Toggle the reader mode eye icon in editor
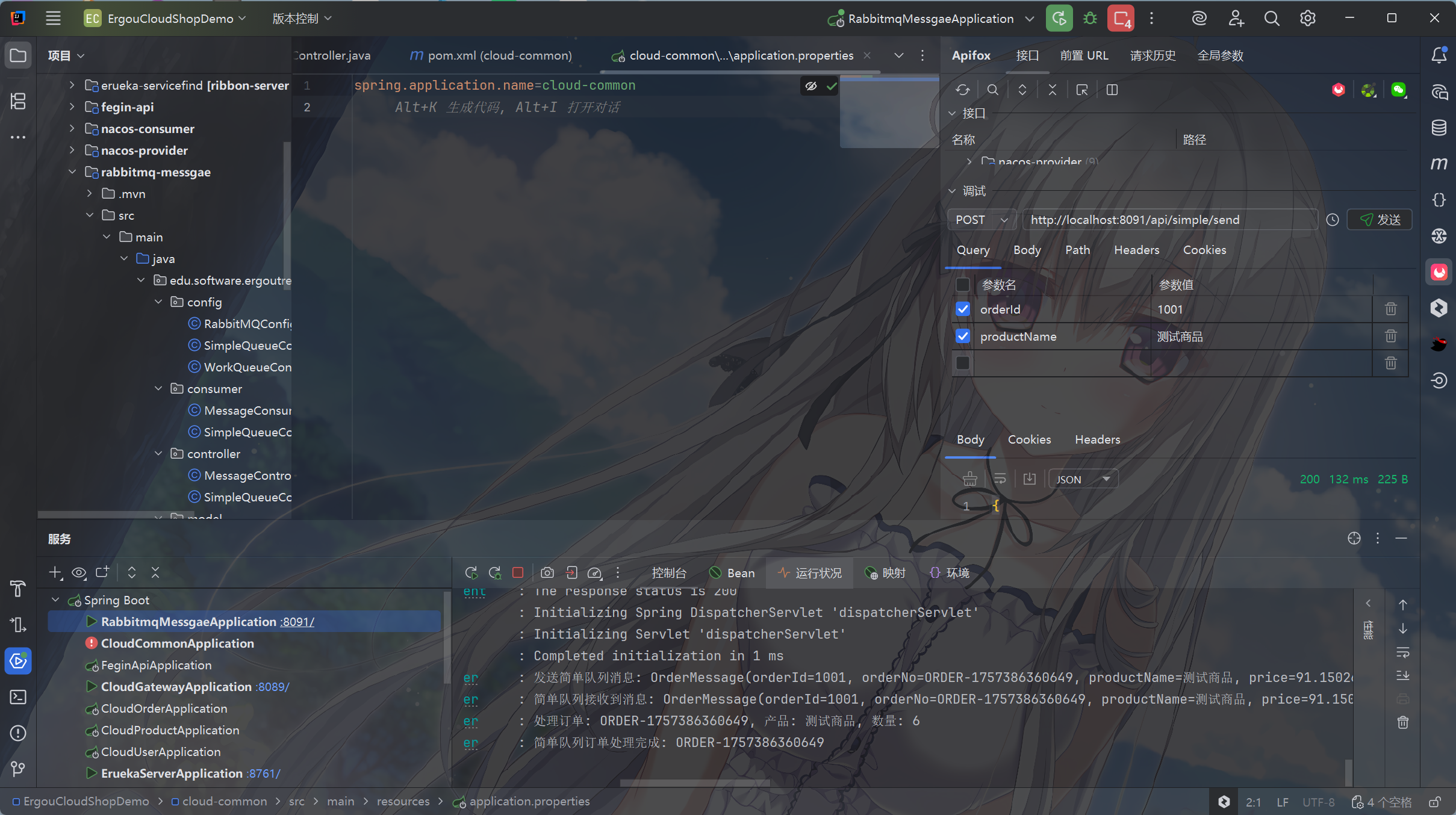 [x=811, y=86]
